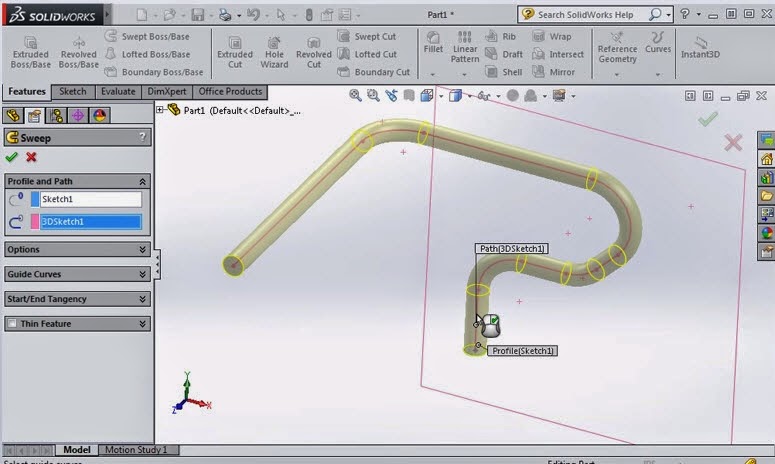Switch to the DimXpert tab
The image size is (775, 464).
(x=167, y=91)
